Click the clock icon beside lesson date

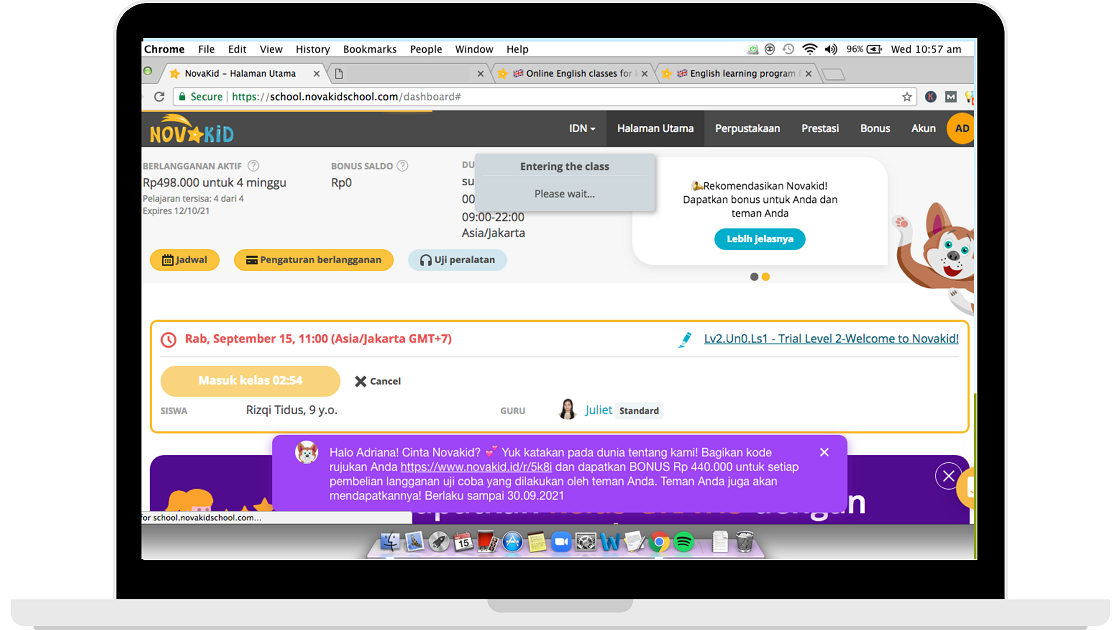click(169, 339)
